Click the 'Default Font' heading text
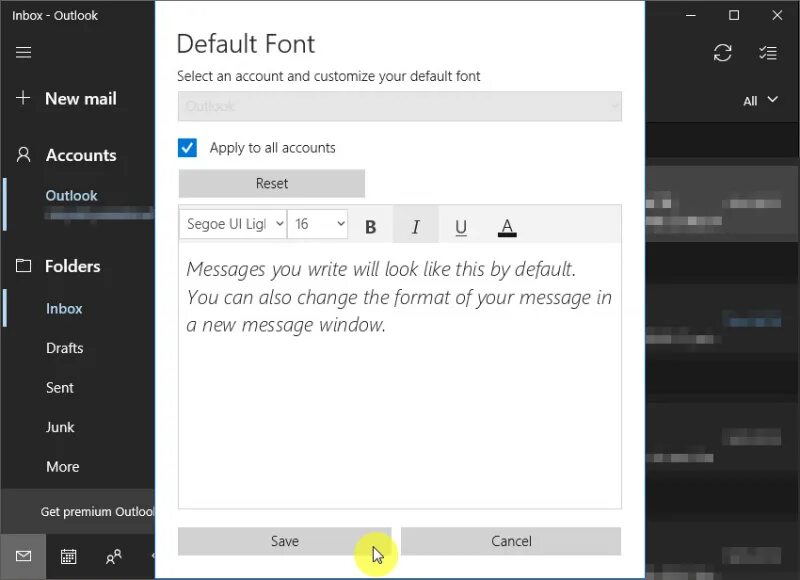This screenshot has height=580, width=800. coord(245,44)
